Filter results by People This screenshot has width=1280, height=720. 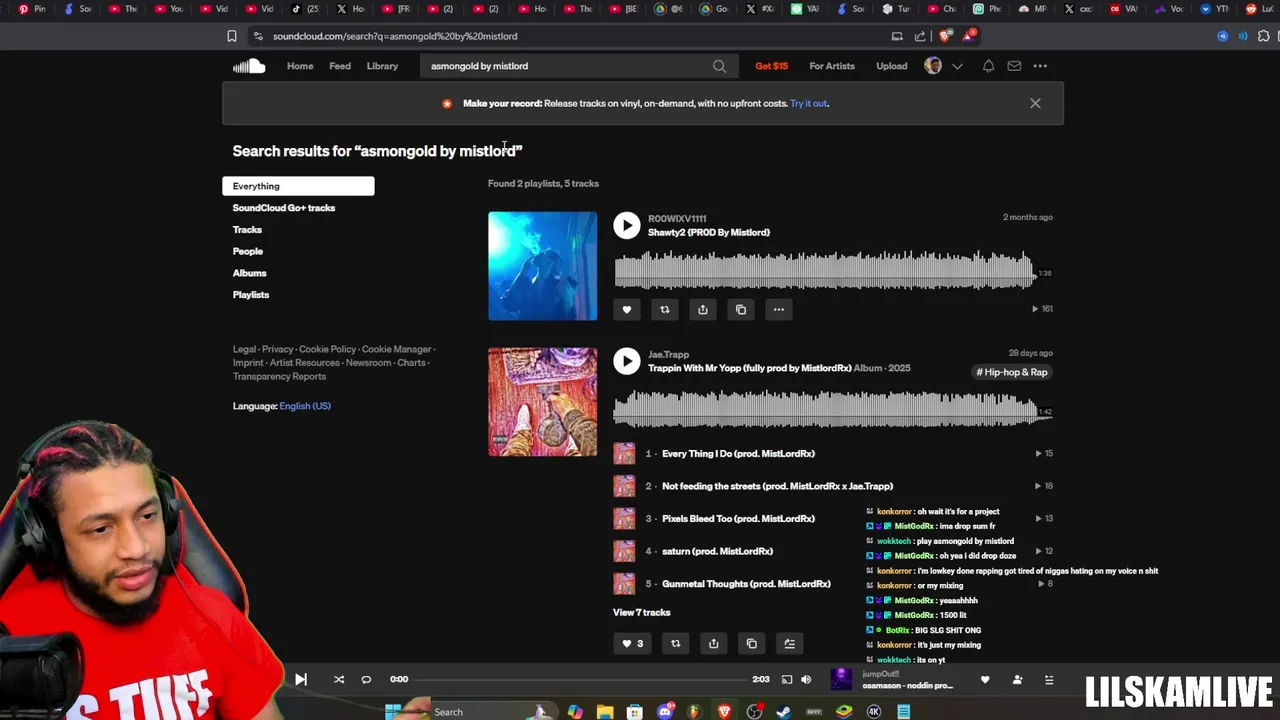tap(248, 251)
